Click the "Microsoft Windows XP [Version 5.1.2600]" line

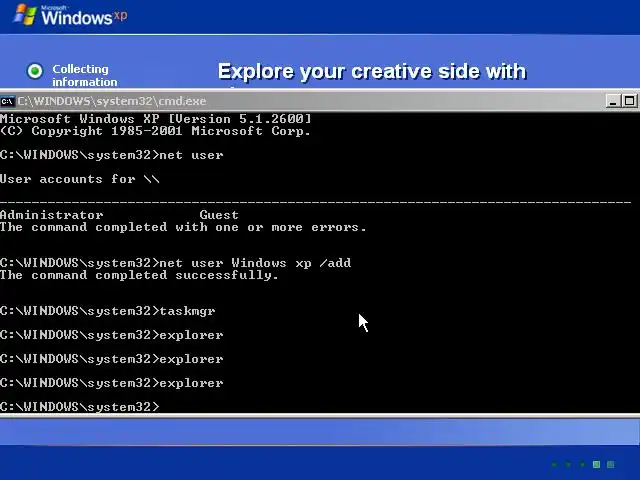[156, 119]
